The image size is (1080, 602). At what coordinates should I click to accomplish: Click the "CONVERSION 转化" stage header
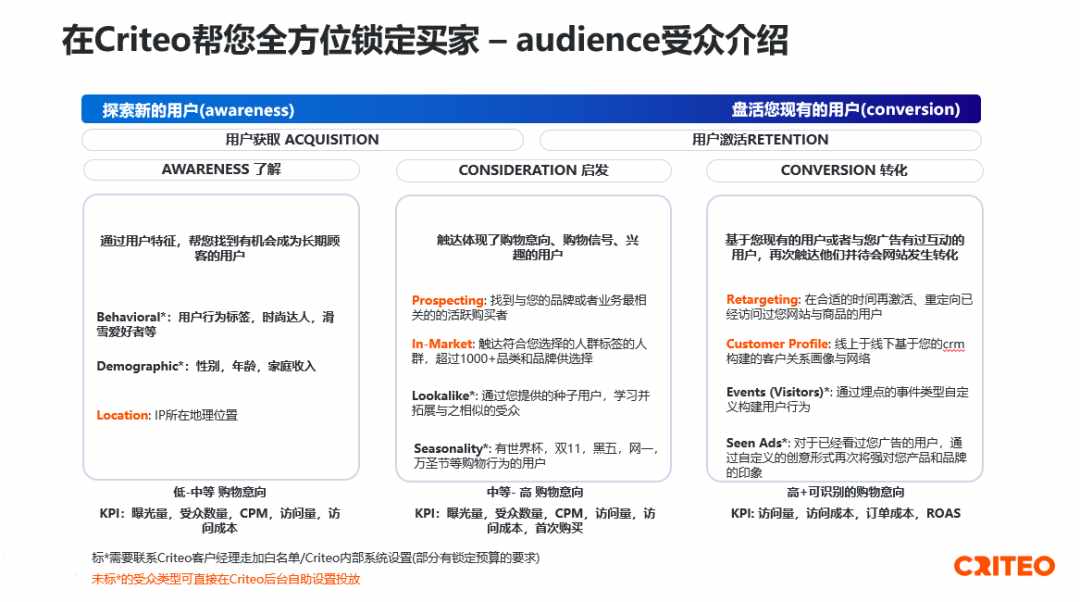pyautogui.click(x=844, y=170)
